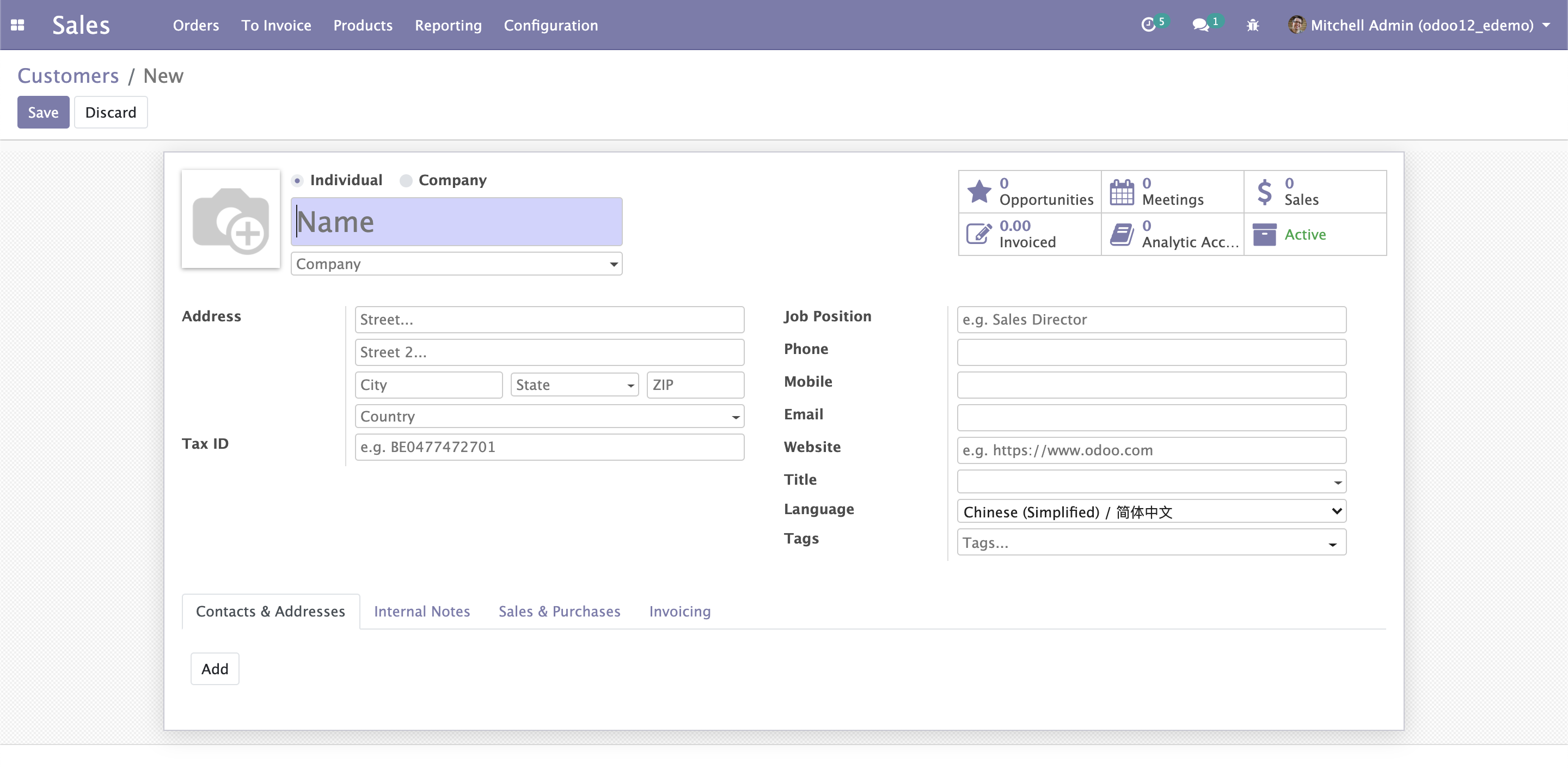1568x769 pixels.
Task: Open the Meetings calendar icon
Action: pos(1122,192)
